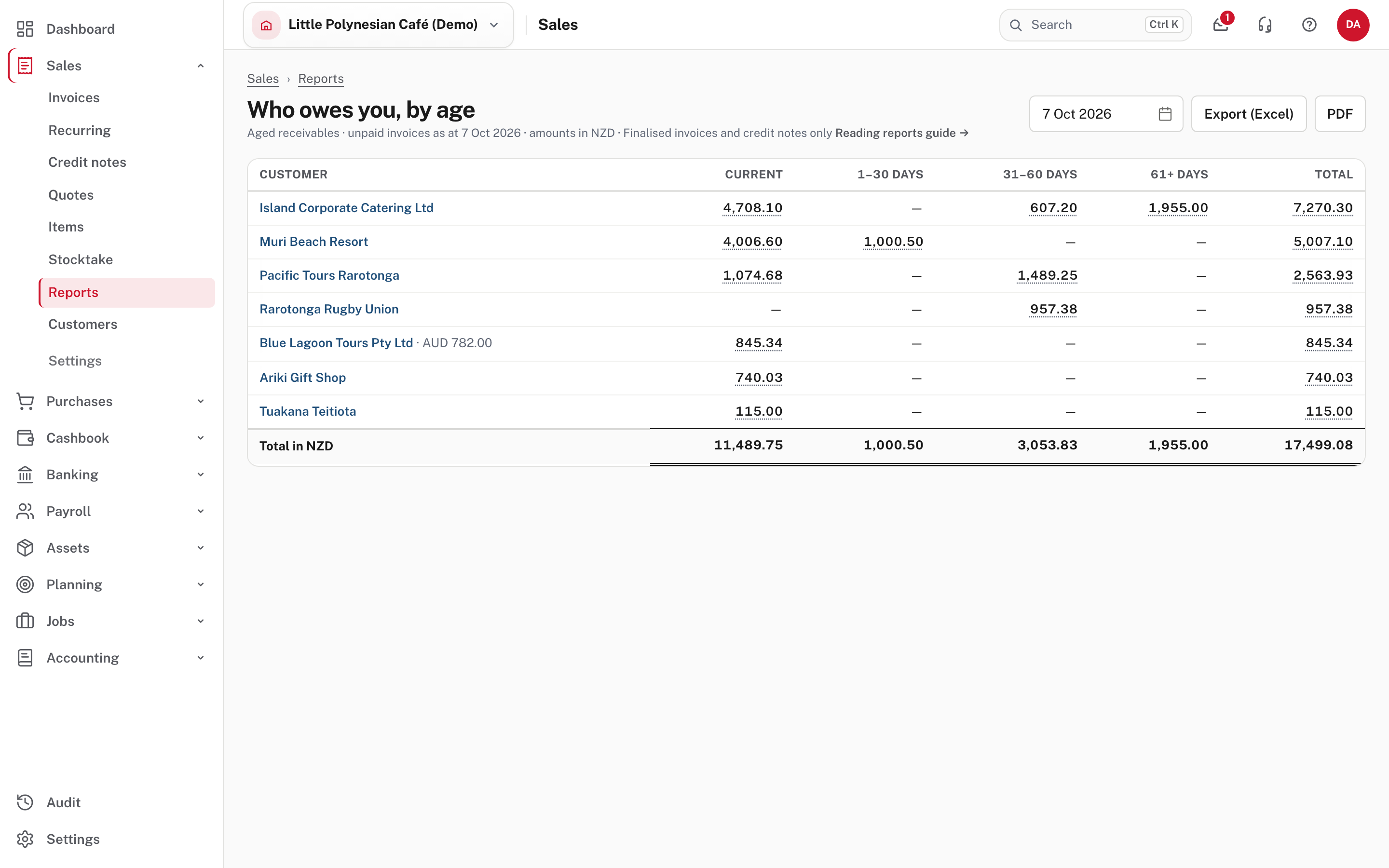This screenshot has width=1389, height=868.
Task: Open the calendar icon in date field
Action: point(1165,114)
